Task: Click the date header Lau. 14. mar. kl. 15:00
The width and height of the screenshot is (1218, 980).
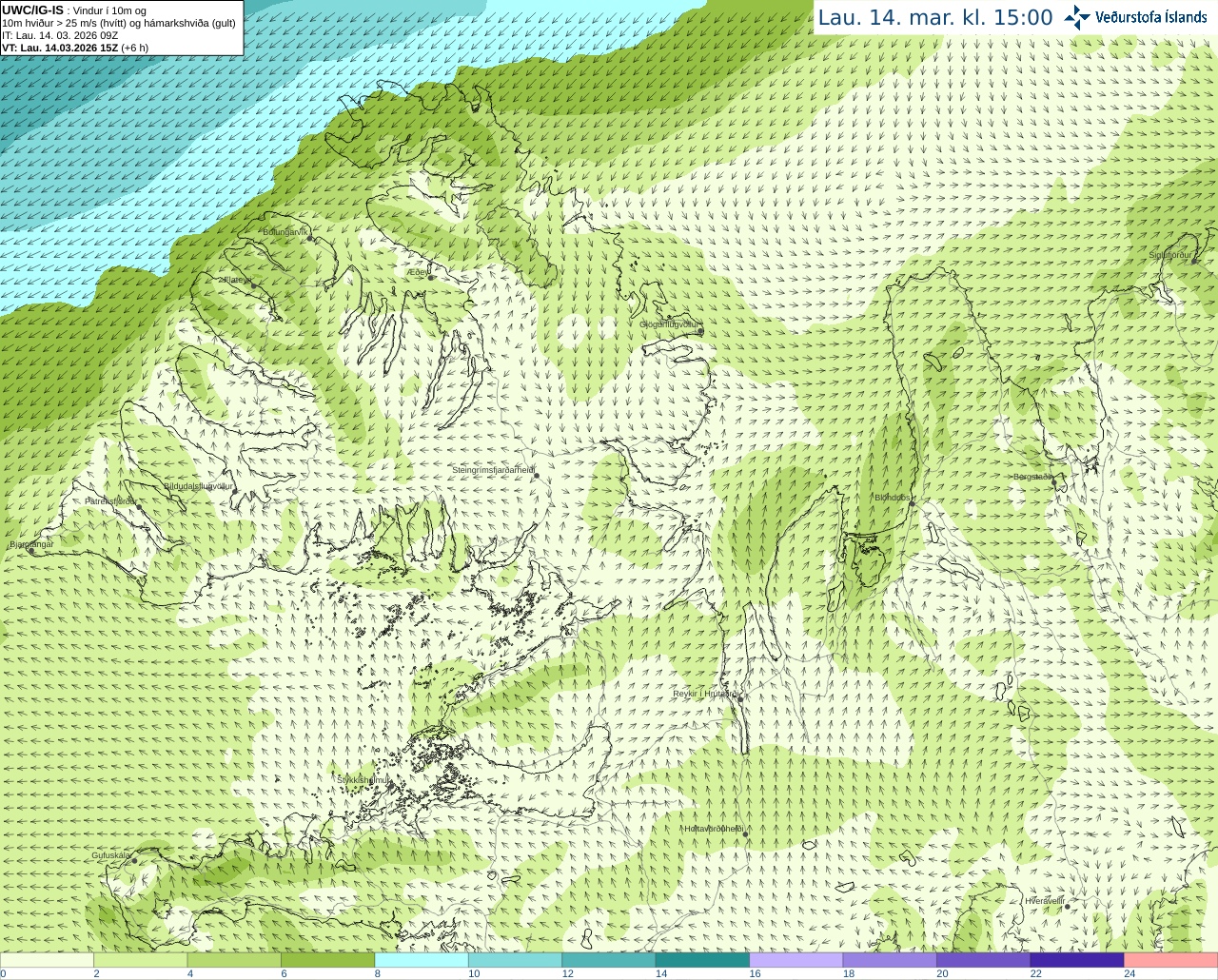Action: coord(935,18)
